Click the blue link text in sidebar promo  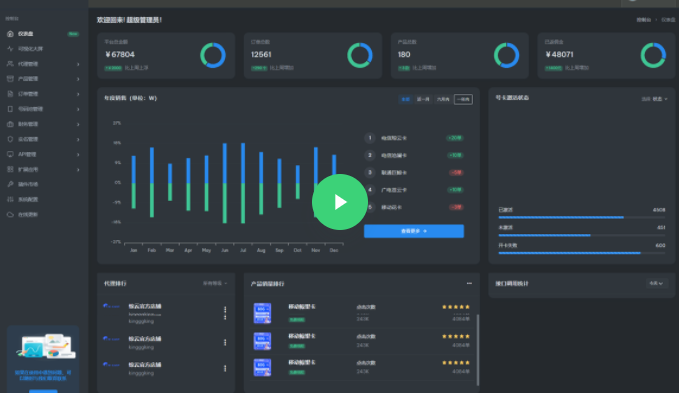click(43, 375)
